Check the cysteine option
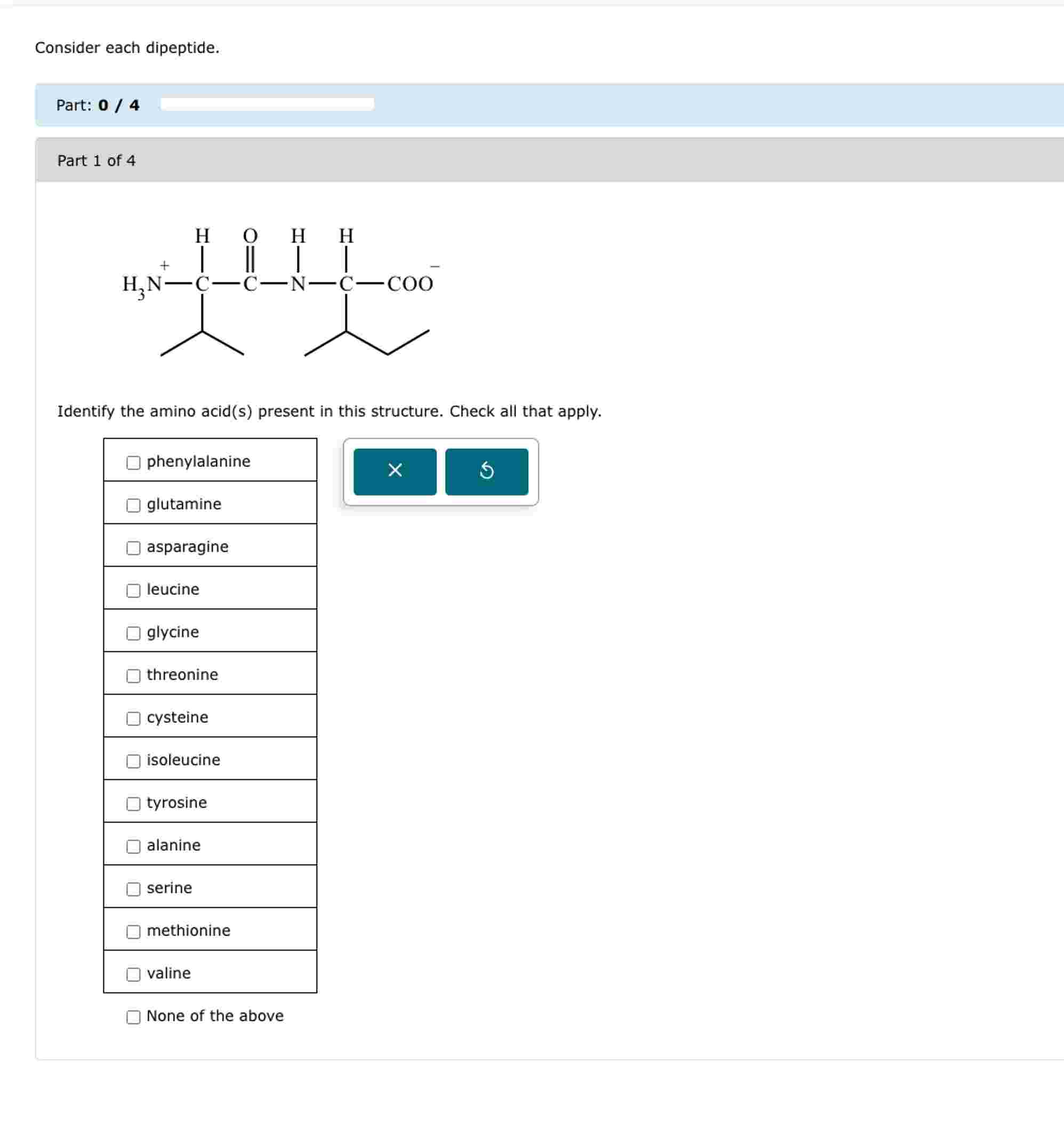This screenshot has height=1135, width=1064. (x=133, y=718)
